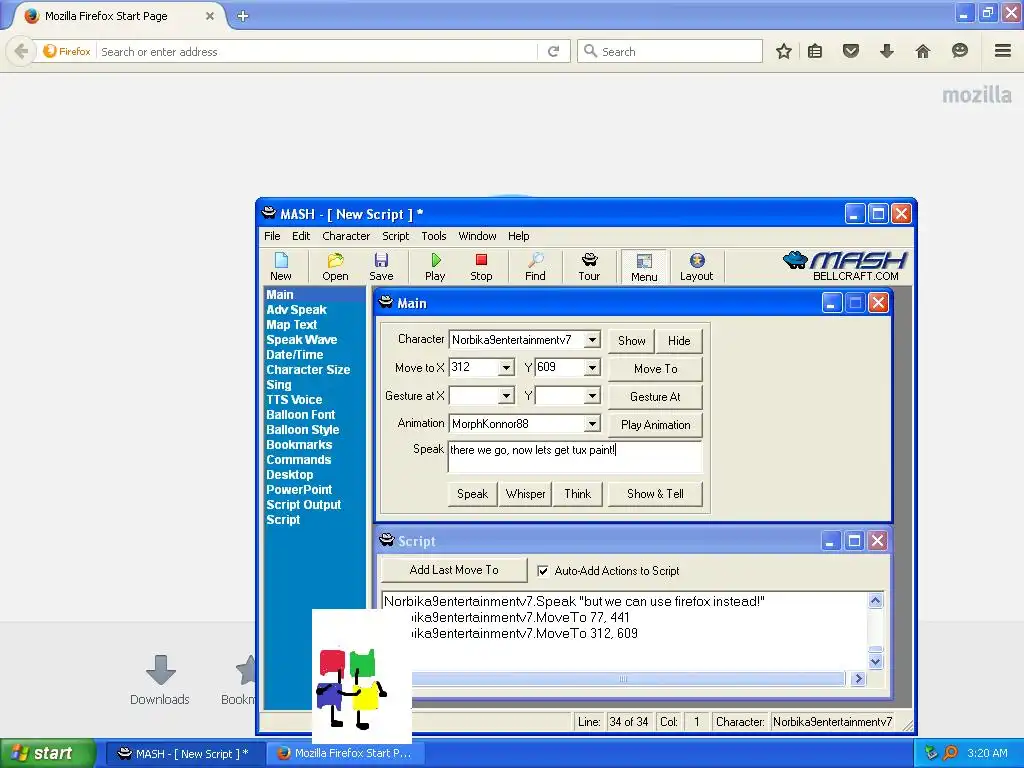Select Adv Speak in the sidebar
The image size is (1024, 768).
296,310
